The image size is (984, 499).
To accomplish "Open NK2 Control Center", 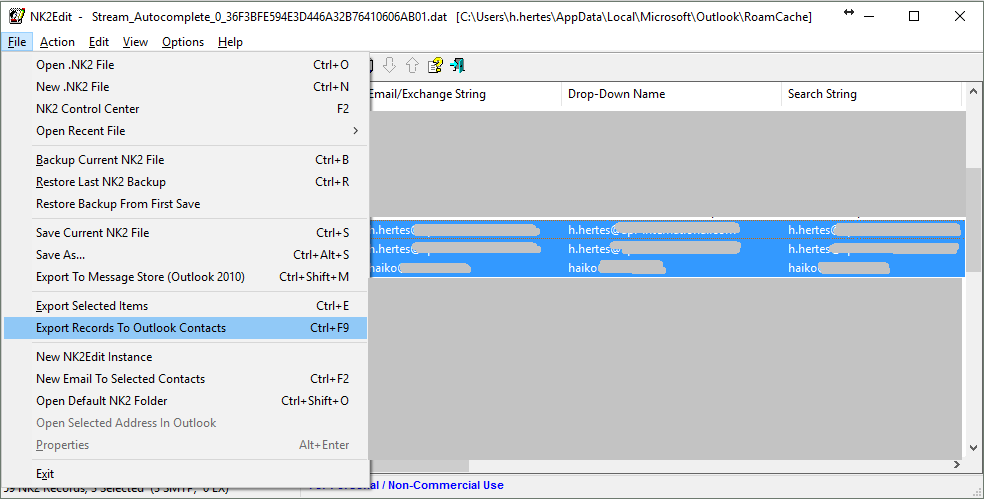I will click(185, 109).
